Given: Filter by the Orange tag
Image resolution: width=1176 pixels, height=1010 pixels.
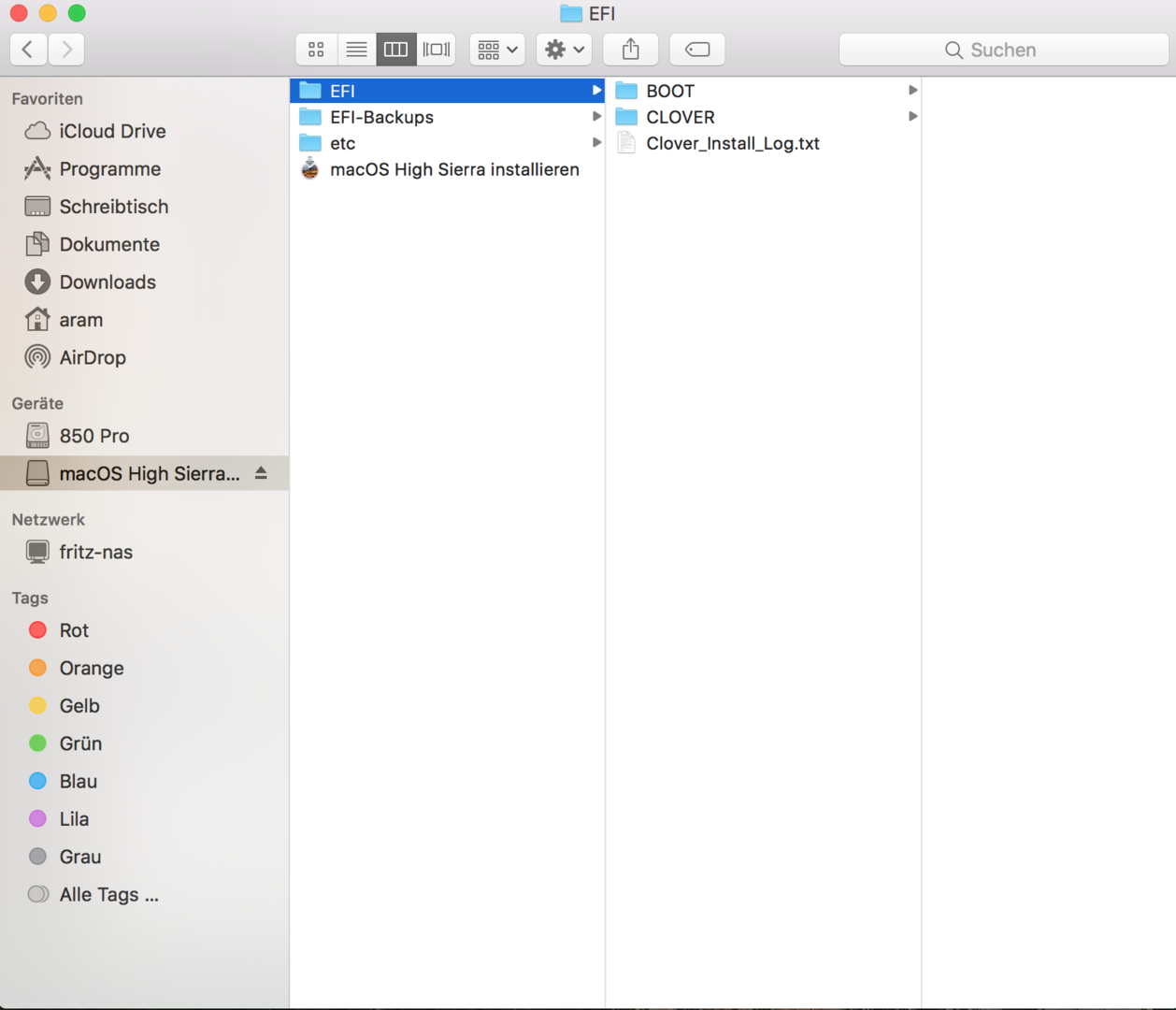Looking at the screenshot, I should click(144, 669).
